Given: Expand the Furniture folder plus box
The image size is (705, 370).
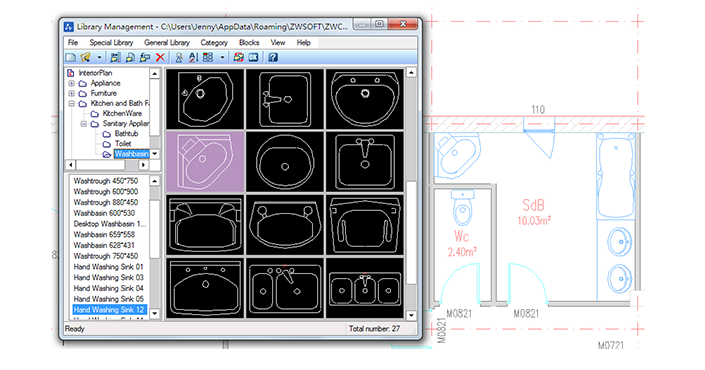Looking at the screenshot, I should click(71, 94).
